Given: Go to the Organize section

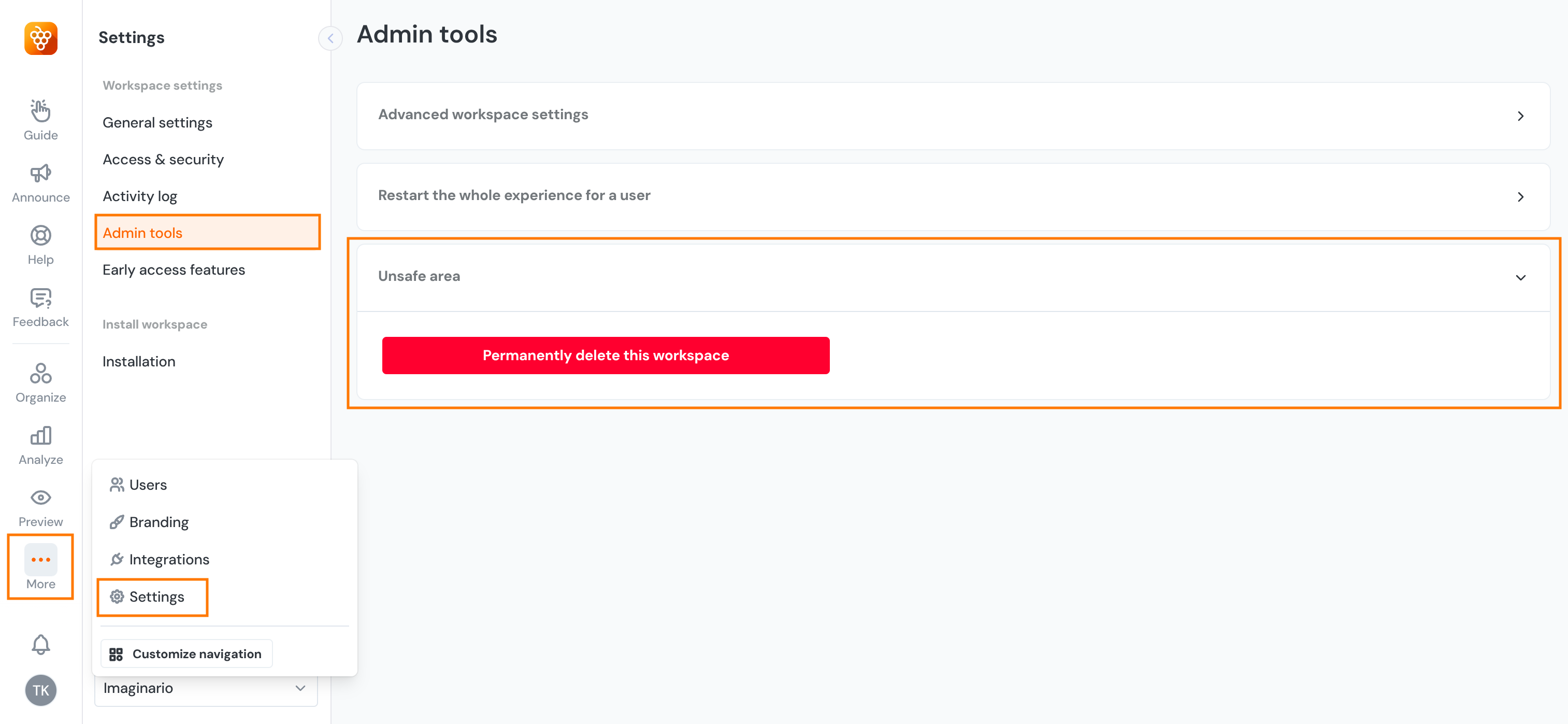Looking at the screenshot, I should click(x=41, y=382).
